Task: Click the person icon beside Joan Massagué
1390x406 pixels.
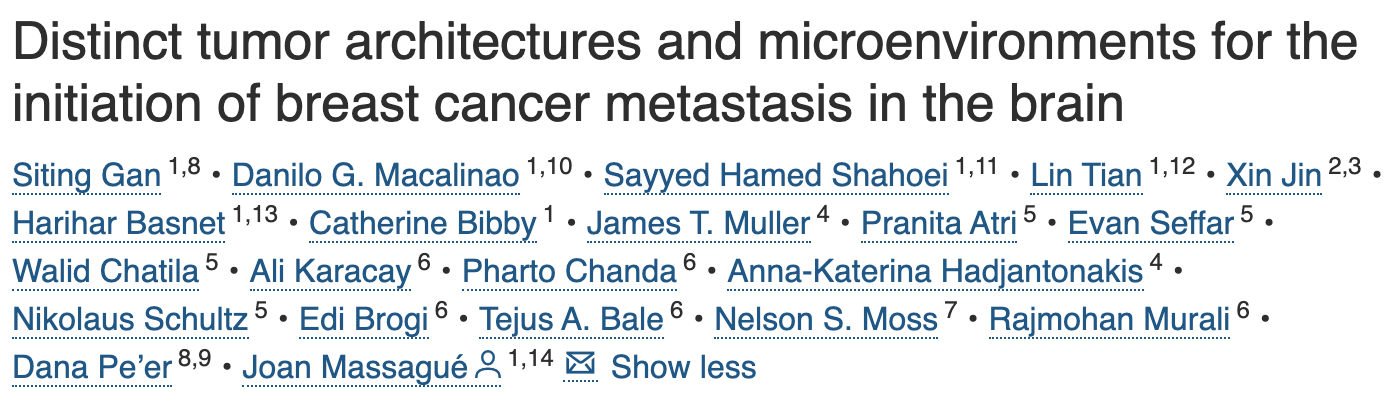Action: click(488, 366)
